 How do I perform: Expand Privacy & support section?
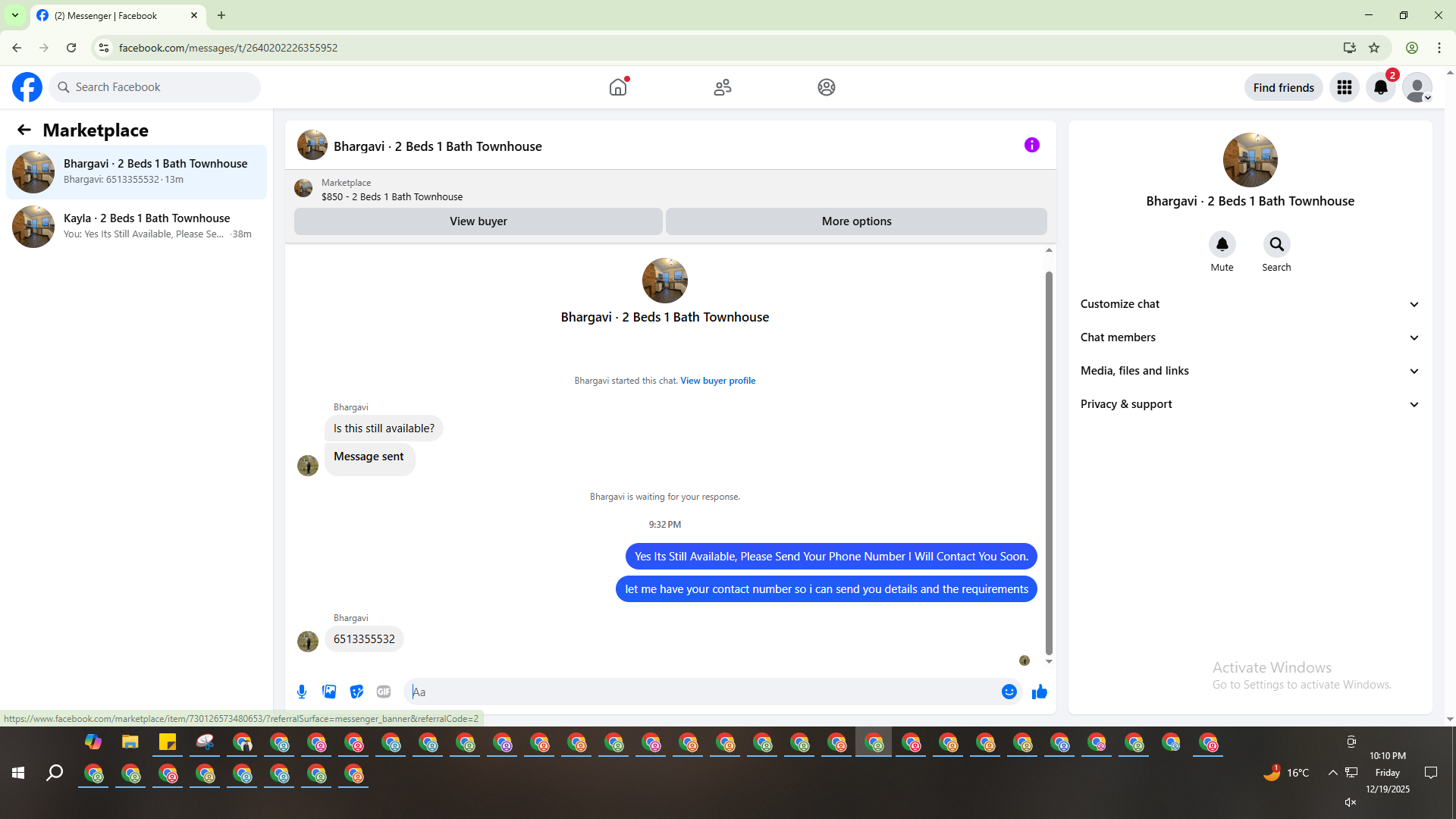[1249, 404]
